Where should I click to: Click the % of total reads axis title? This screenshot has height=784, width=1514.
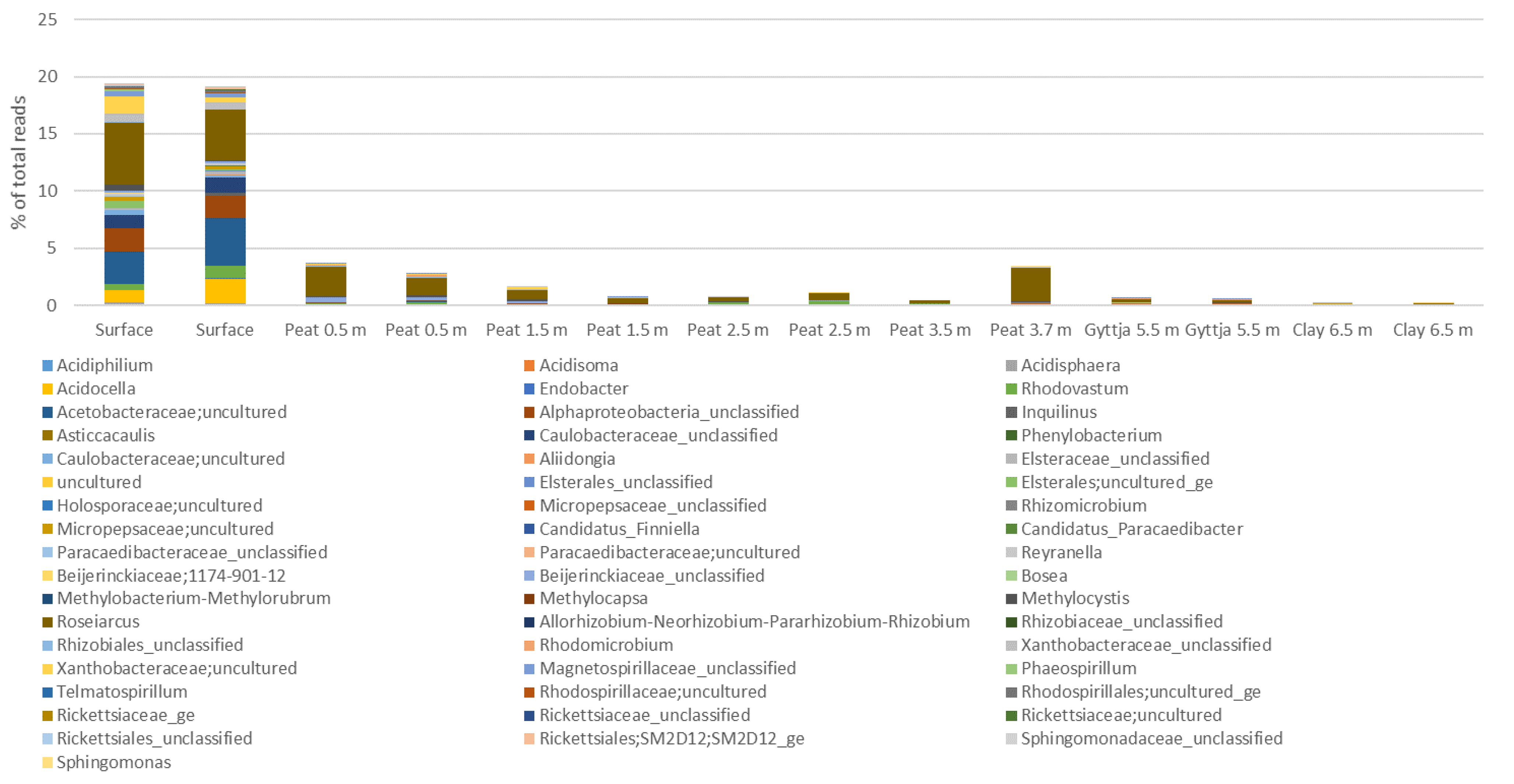pos(18,162)
